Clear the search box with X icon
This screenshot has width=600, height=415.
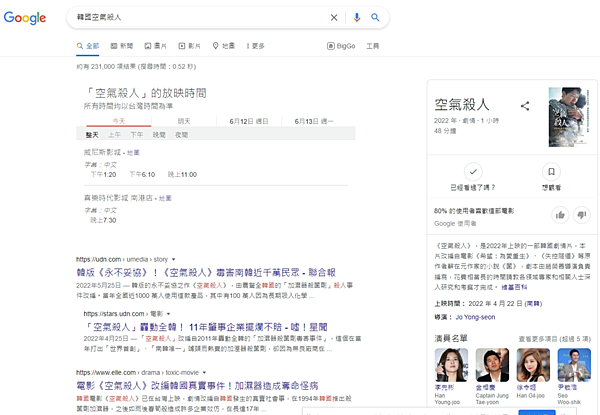[334, 18]
